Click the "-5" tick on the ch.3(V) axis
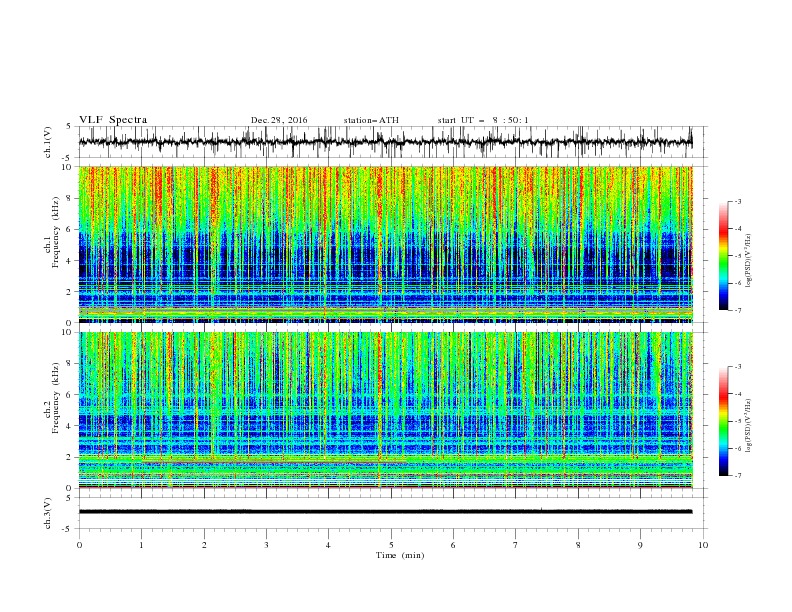 68,529
